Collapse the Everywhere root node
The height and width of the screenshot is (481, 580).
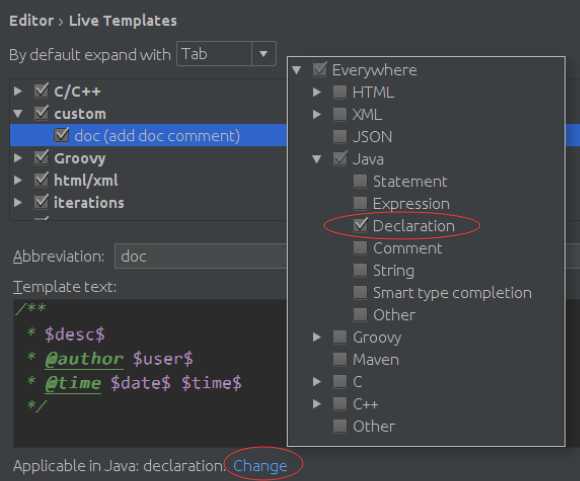tap(296, 70)
